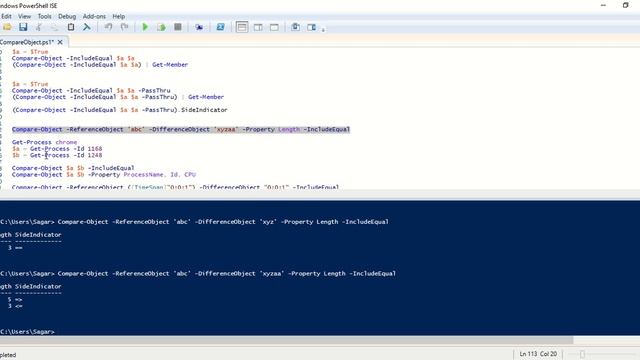Copy selection using the copy icon
Image resolution: width=640 pixels, height=360 pixels.
point(54,27)
